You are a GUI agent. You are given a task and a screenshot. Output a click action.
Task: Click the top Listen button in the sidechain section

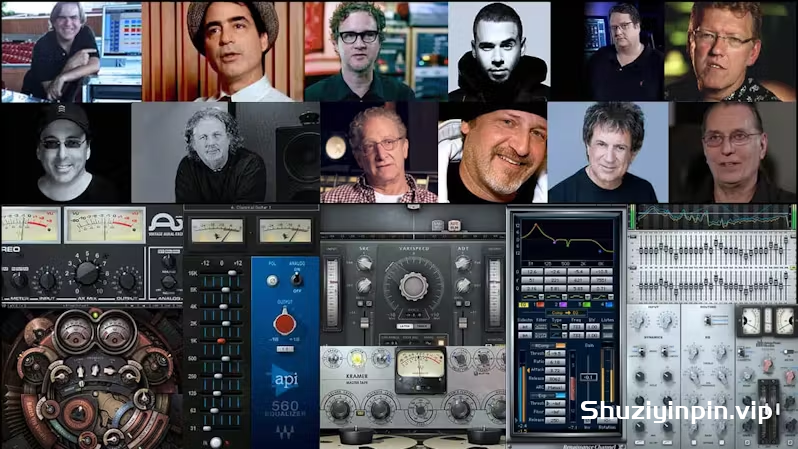point(608,326)
